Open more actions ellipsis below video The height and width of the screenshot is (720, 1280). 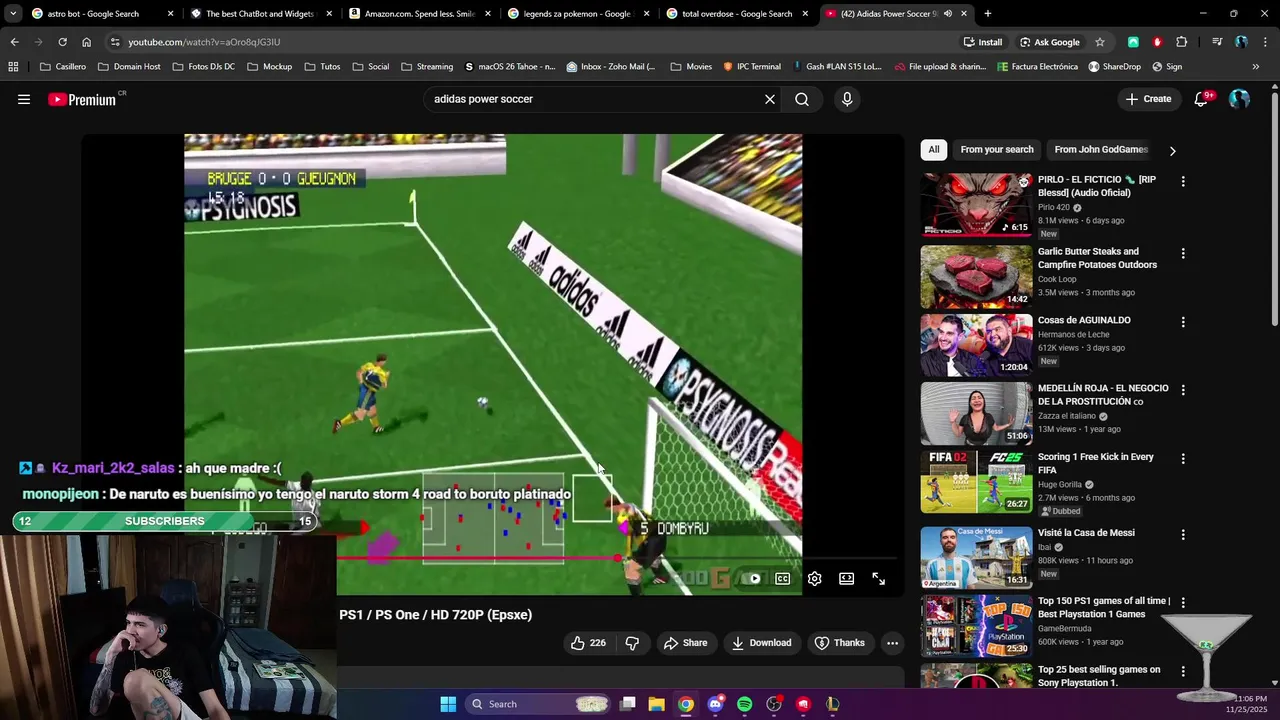[x=892, y=643]
